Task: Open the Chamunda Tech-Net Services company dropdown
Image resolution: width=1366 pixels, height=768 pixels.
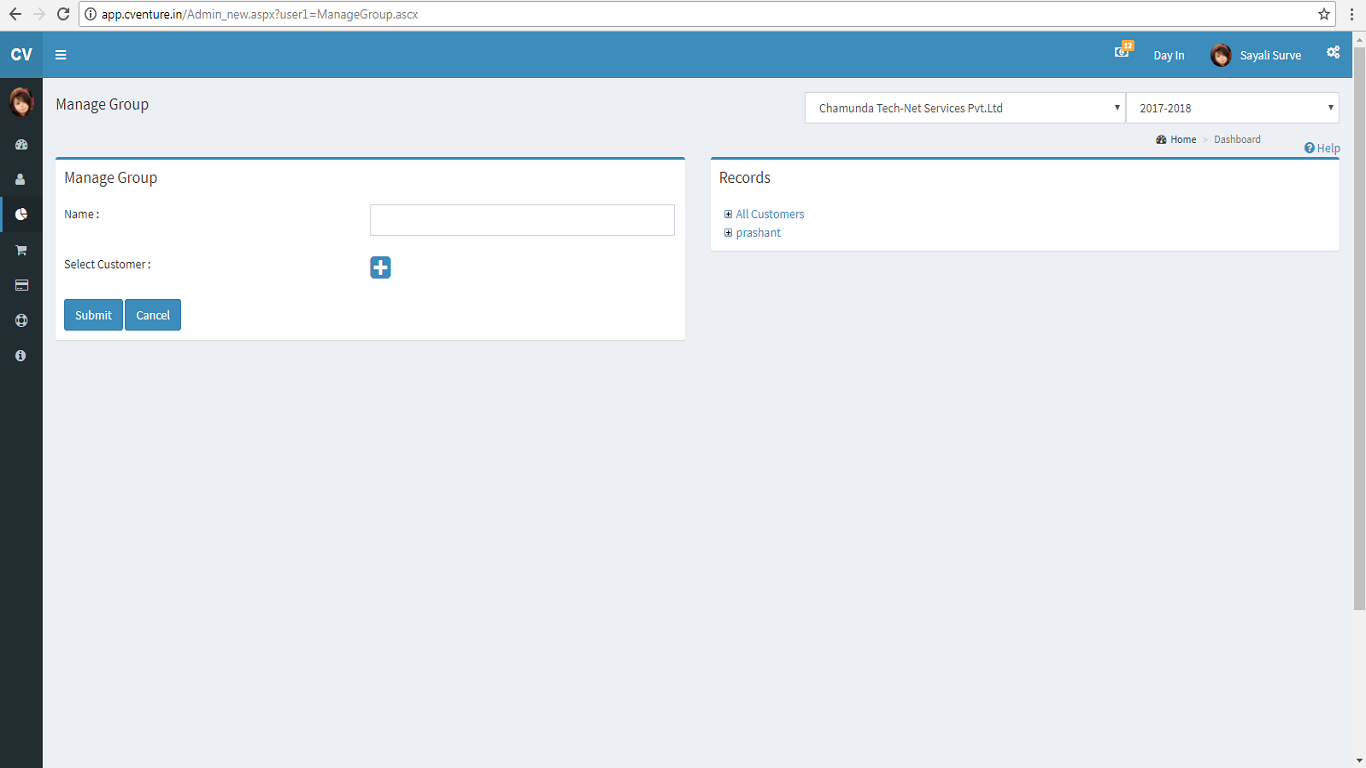Action: click(x=965, y=108)
